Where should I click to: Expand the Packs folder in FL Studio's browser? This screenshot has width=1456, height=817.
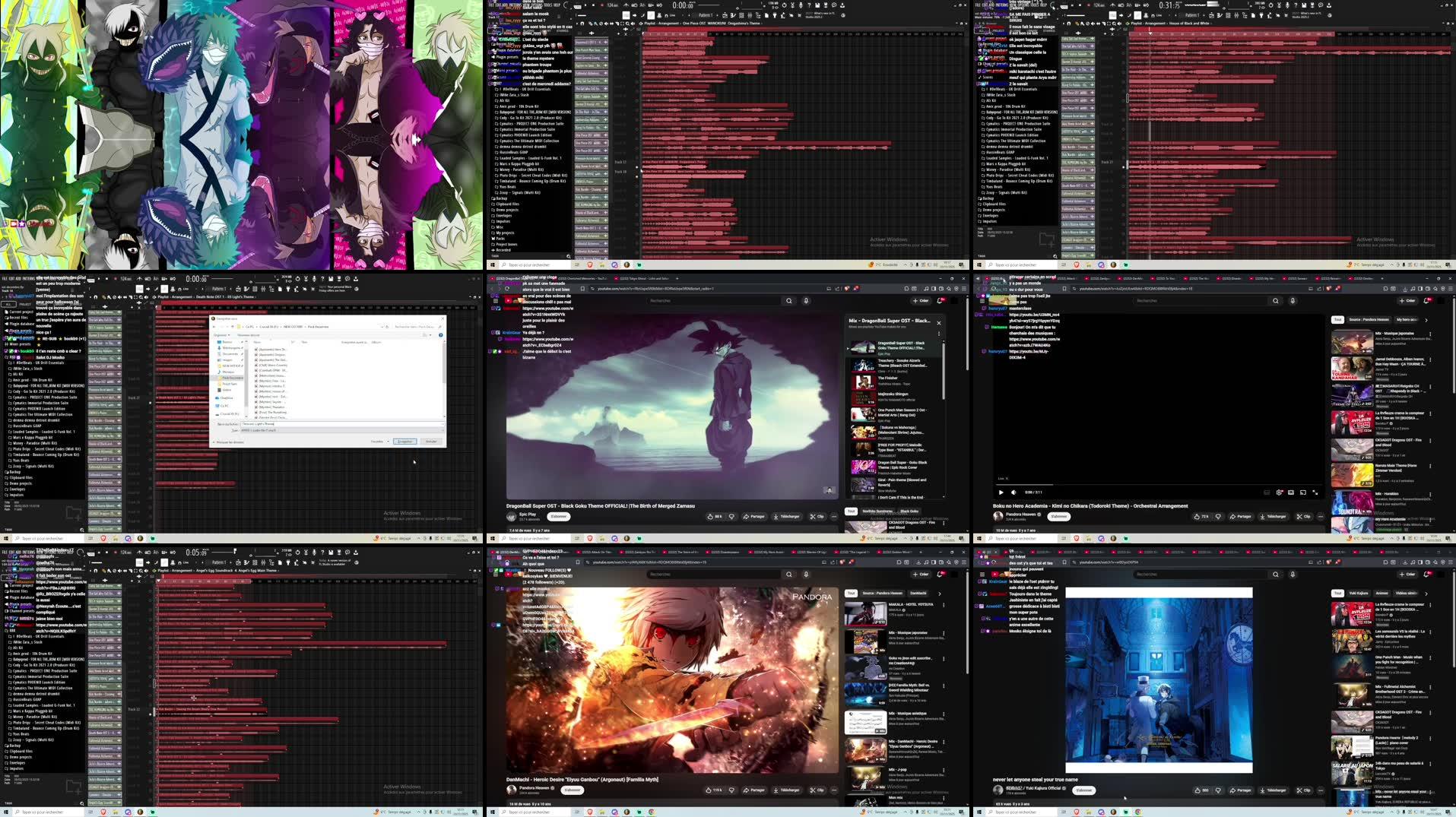pyautogui.click(x=500, y=239)
